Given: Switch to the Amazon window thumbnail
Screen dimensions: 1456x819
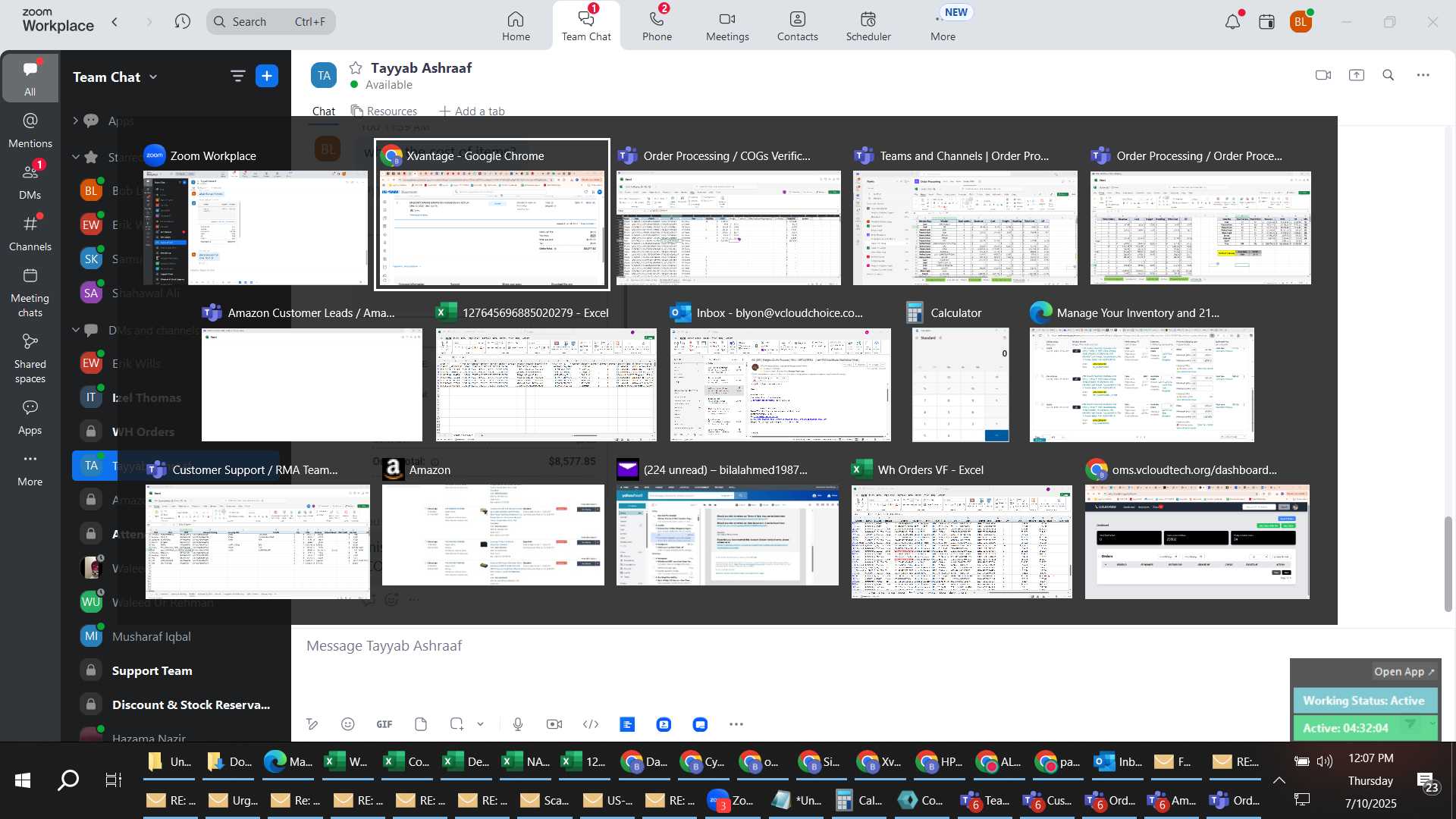Looking at the screenshot, I should coord(493,523).
